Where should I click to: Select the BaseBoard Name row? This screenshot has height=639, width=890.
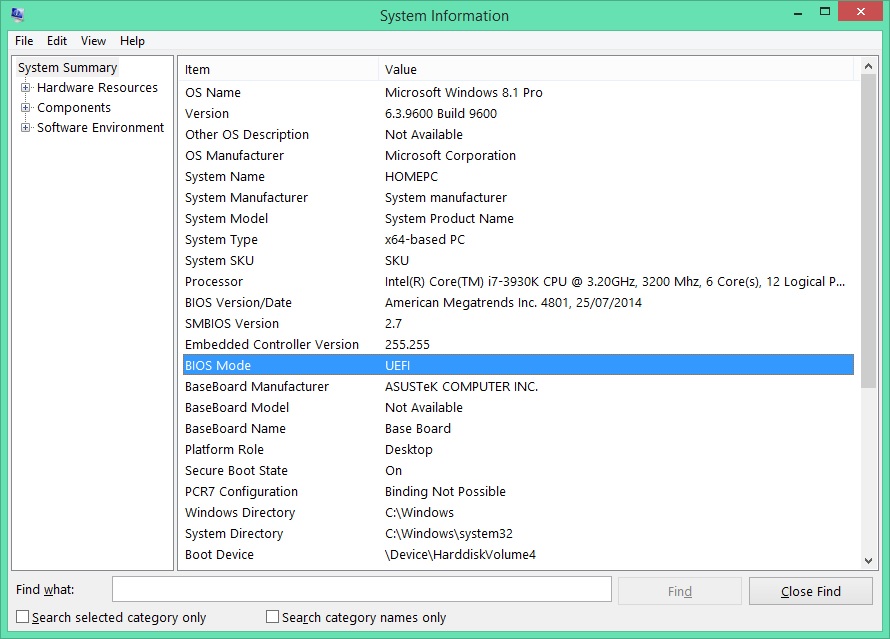click(518, 428)
